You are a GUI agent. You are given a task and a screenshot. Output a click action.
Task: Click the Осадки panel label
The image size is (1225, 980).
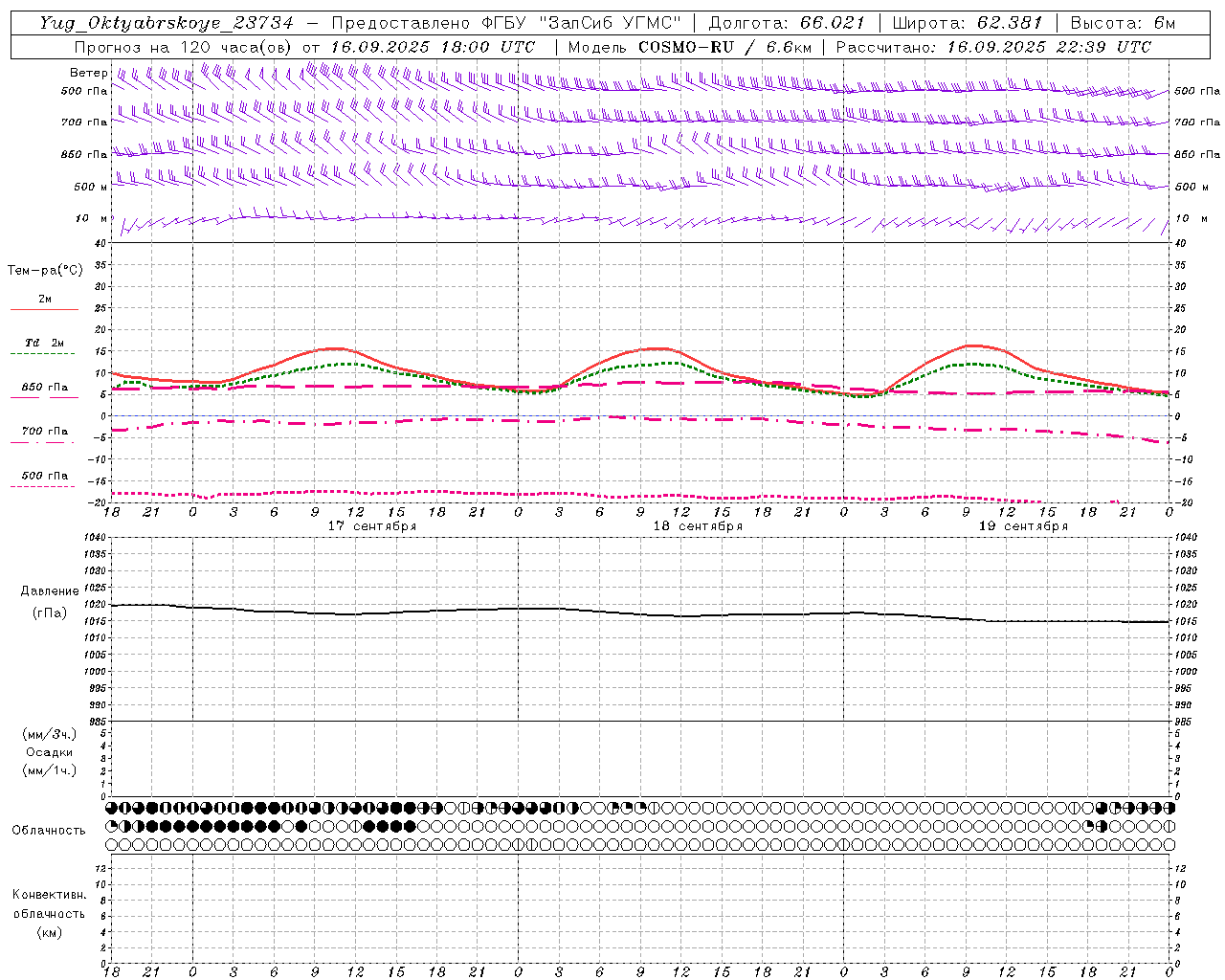click(50, 752)
